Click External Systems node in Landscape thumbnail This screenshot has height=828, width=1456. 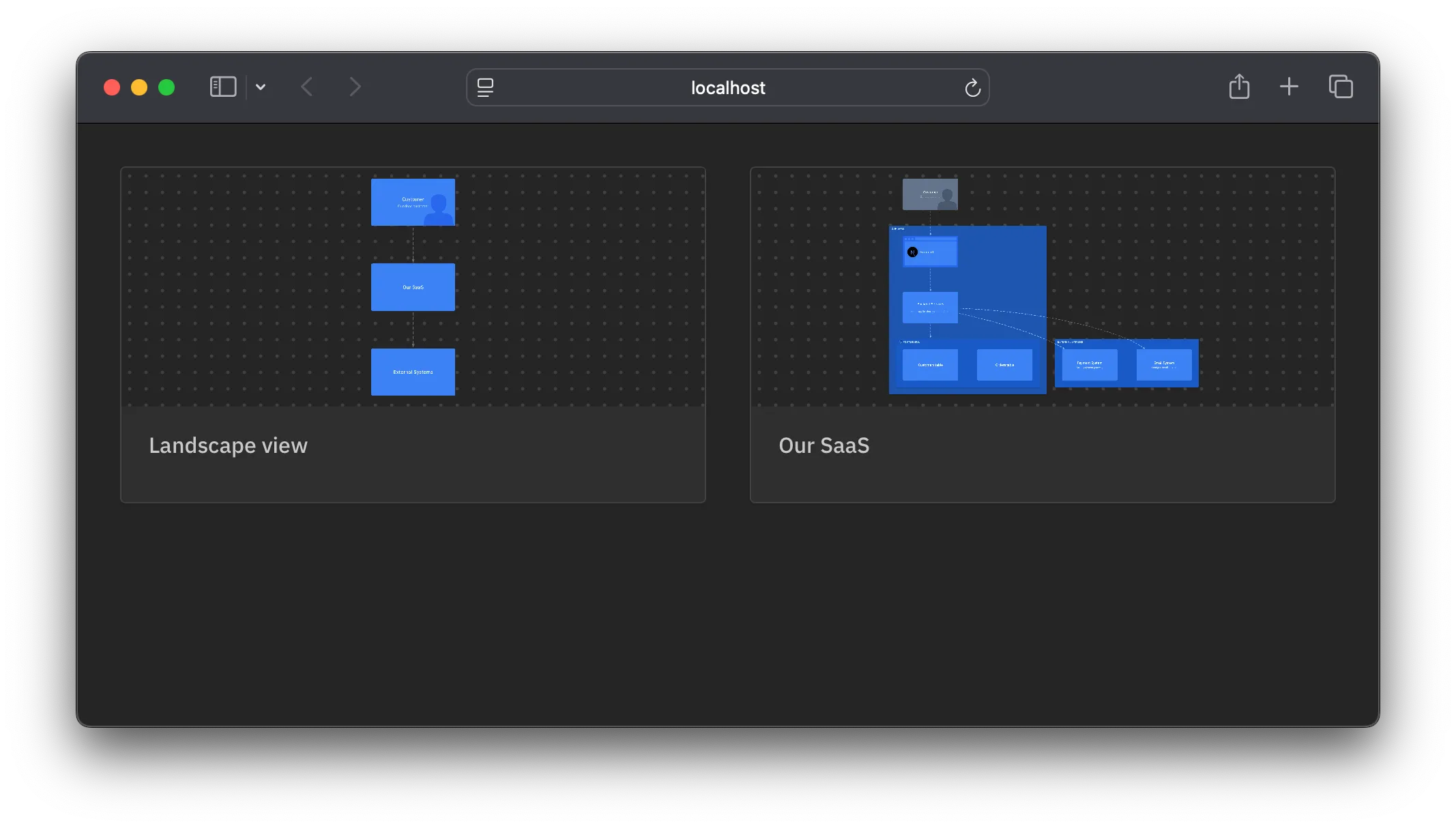413,372
